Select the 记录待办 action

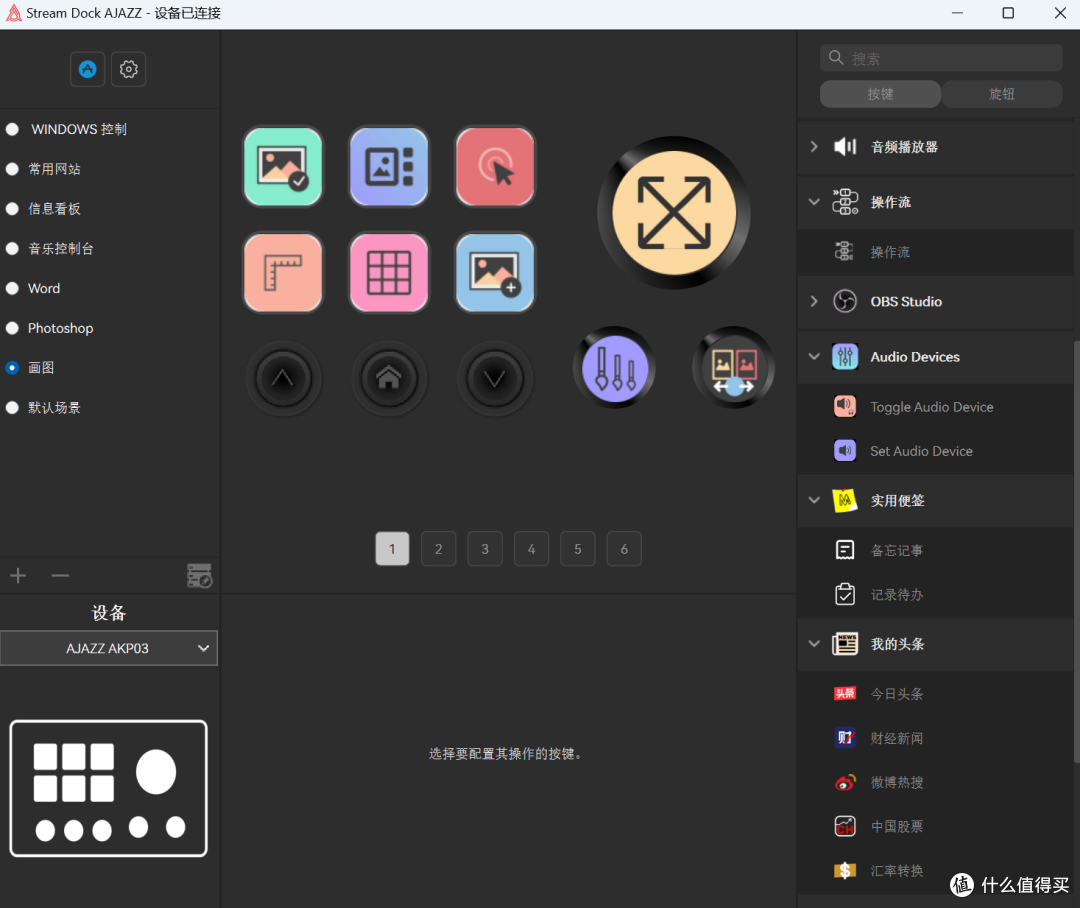(935, 595)
